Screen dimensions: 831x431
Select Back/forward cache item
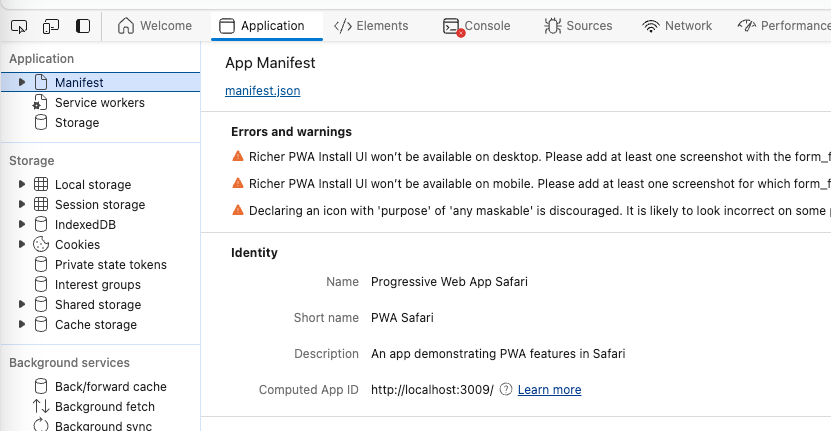pos(110,387)
